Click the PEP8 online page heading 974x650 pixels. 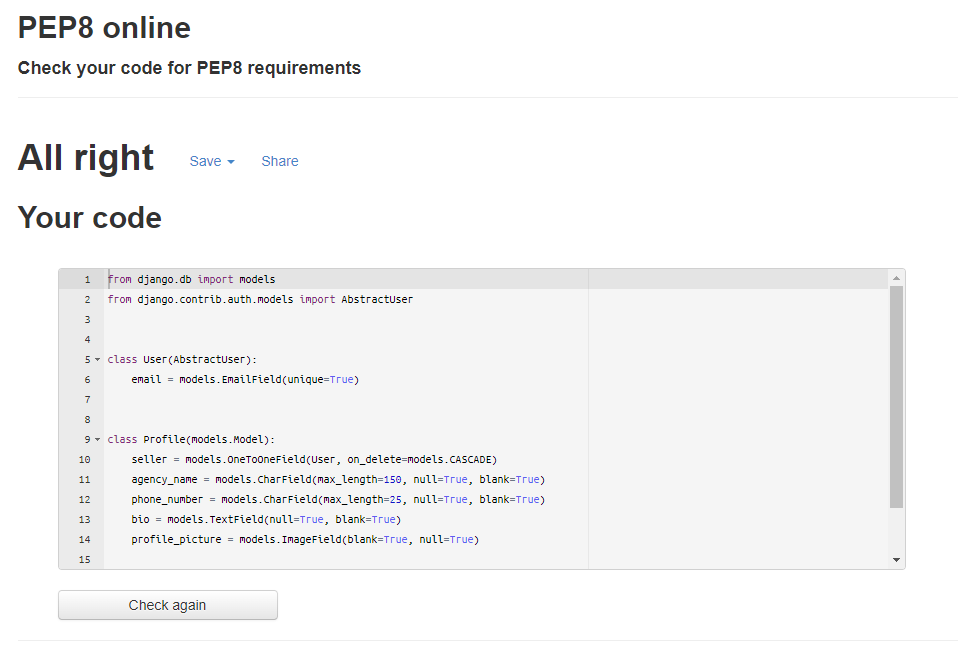[x=103, y=27]
